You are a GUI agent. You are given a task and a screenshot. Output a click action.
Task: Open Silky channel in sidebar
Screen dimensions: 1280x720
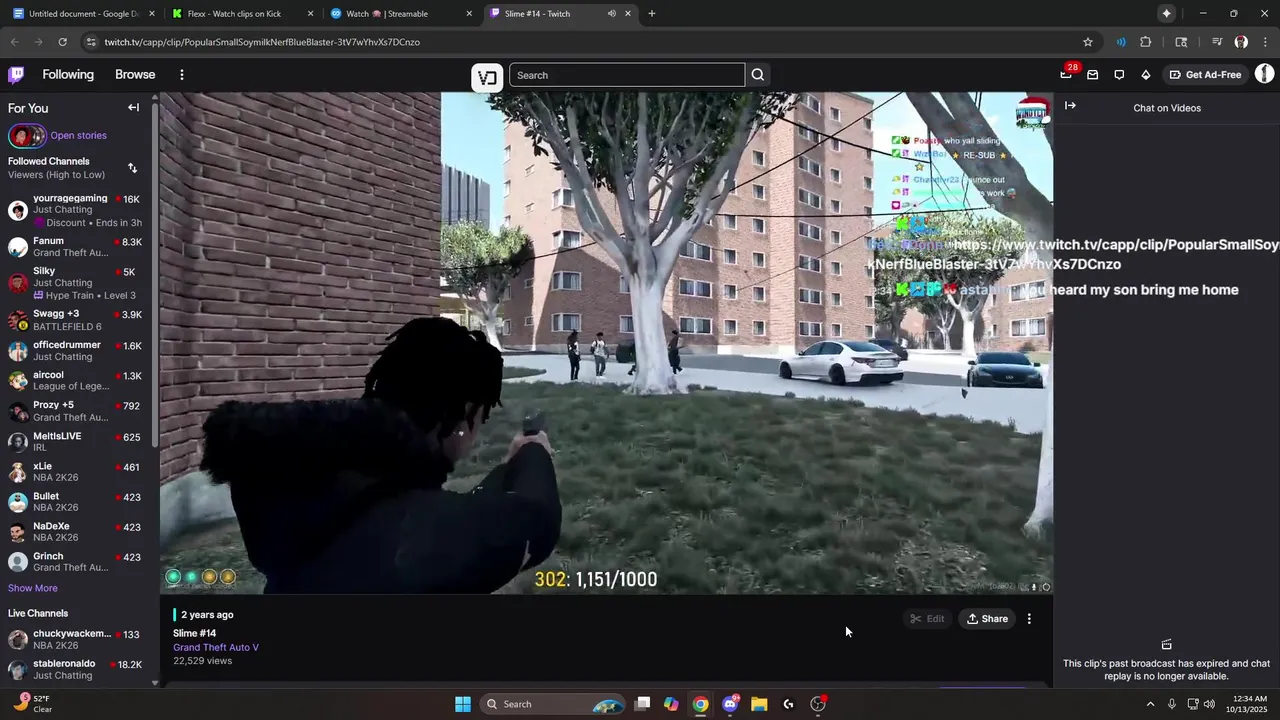point(76,283)
